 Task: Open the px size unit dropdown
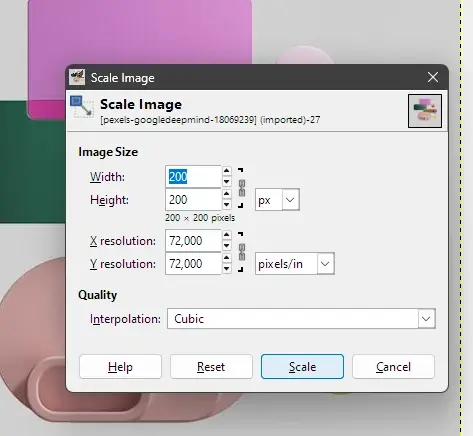coord(277,200)
